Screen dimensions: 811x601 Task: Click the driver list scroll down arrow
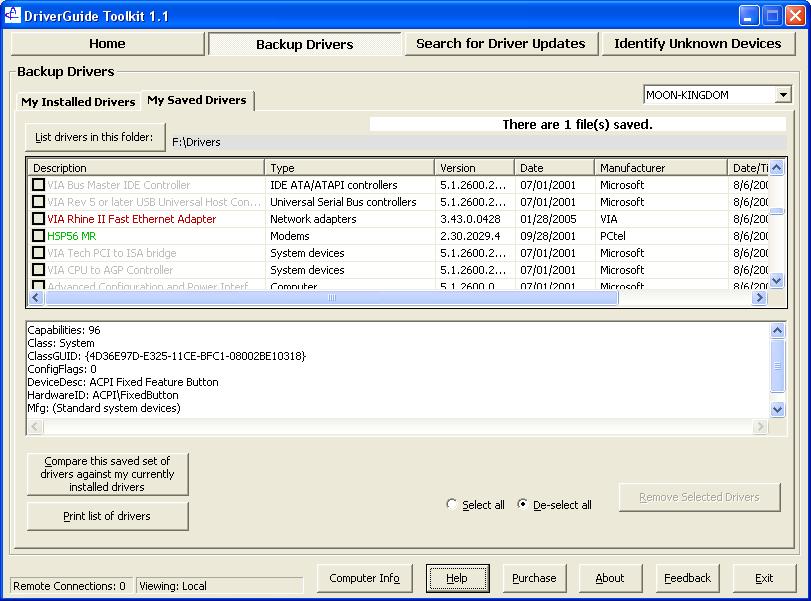pyautogui.click(x=777, y=281)
